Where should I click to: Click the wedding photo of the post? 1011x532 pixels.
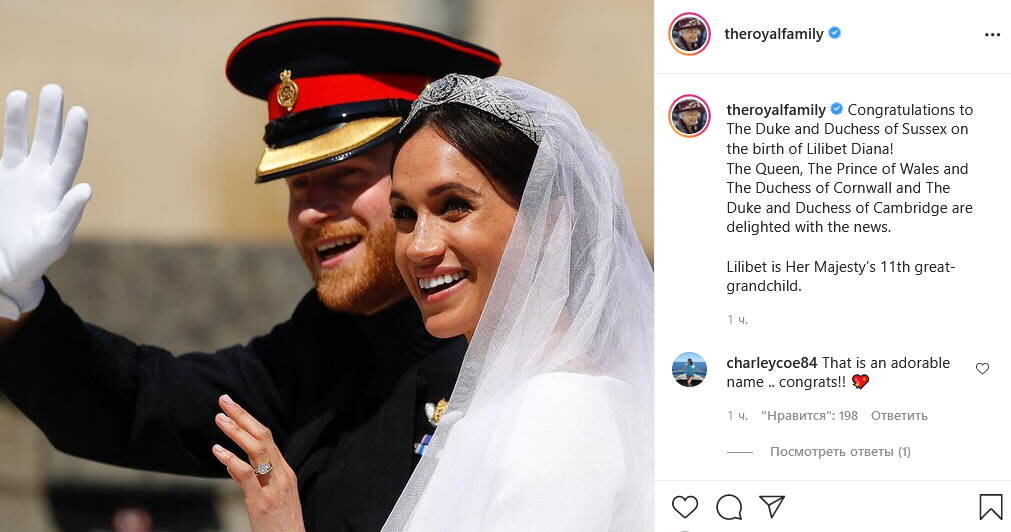[327, 266]
